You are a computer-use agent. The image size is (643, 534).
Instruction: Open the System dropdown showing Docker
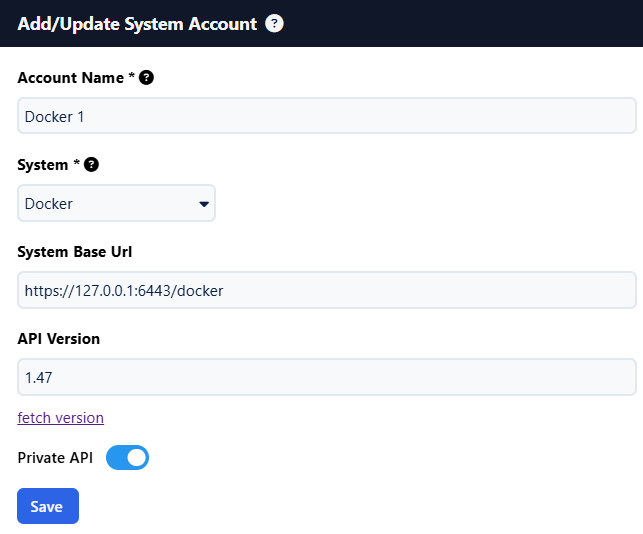(116, 204)
